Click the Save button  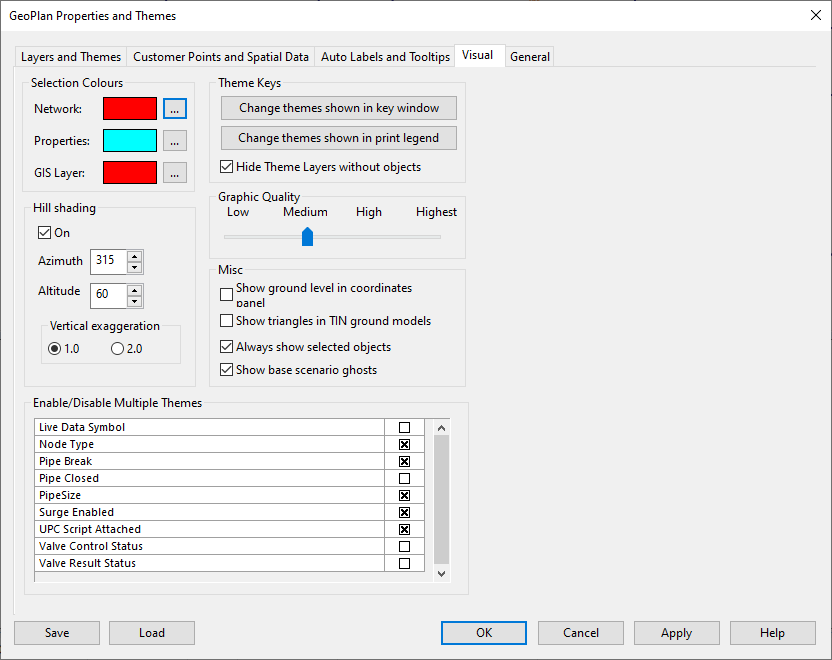(x=57, y=633)
